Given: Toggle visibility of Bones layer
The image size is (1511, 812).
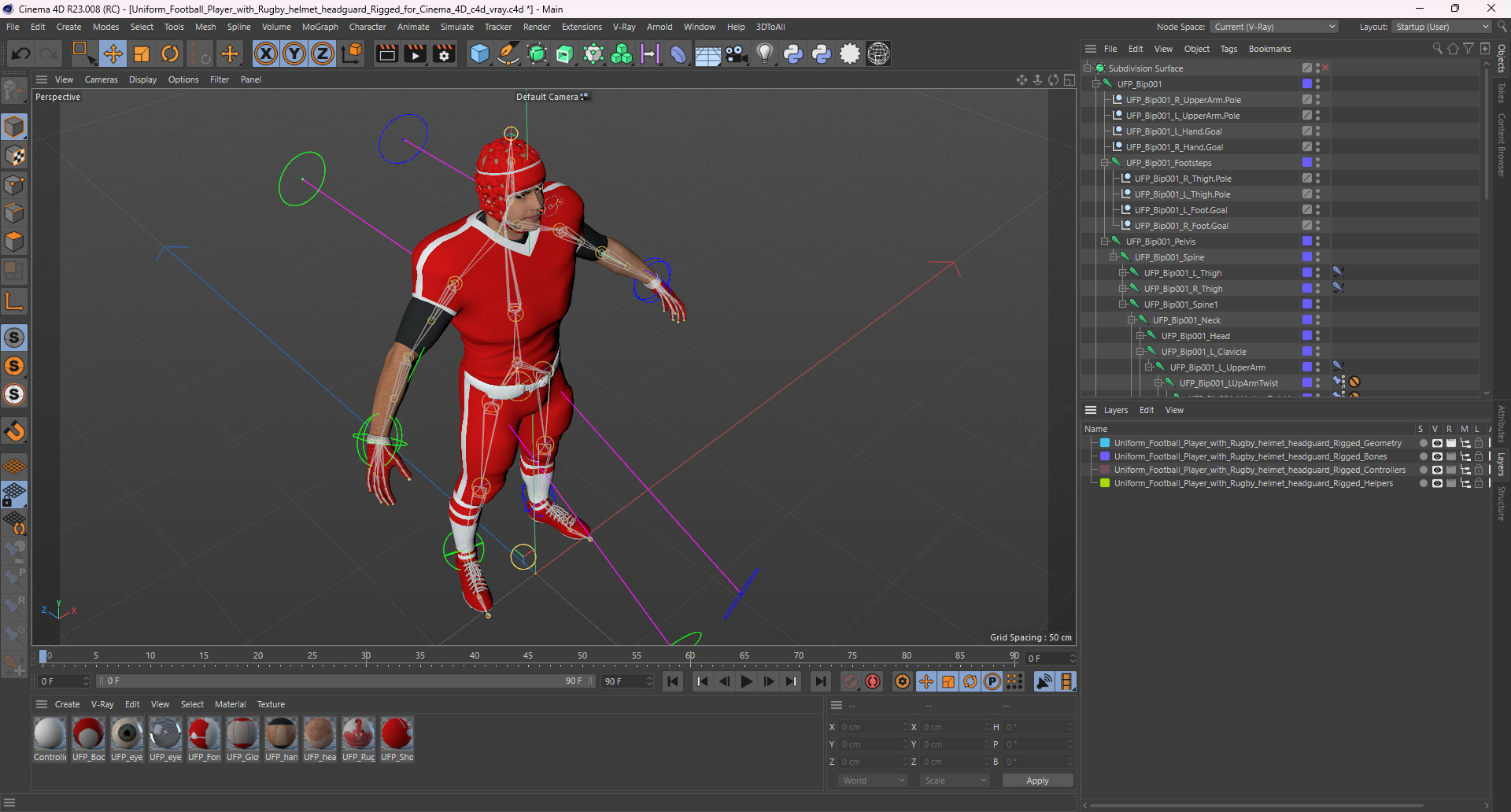Looking at the screenshot, I should pyautogui.click(x=1437, y=456).
